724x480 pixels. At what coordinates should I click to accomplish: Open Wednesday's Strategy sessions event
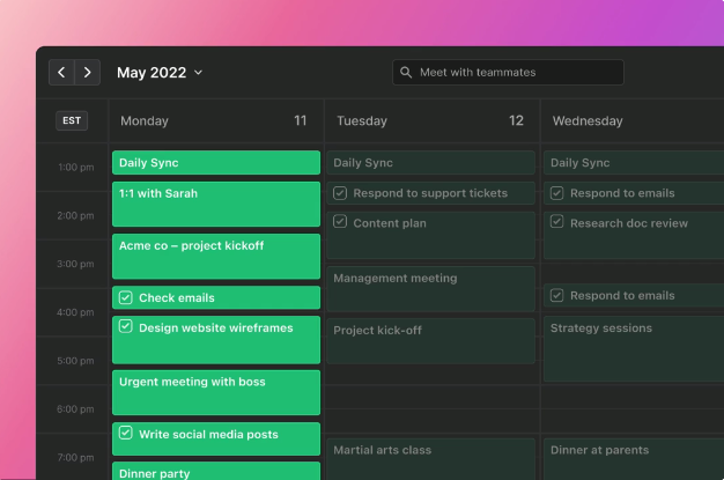tap(633, 348)
